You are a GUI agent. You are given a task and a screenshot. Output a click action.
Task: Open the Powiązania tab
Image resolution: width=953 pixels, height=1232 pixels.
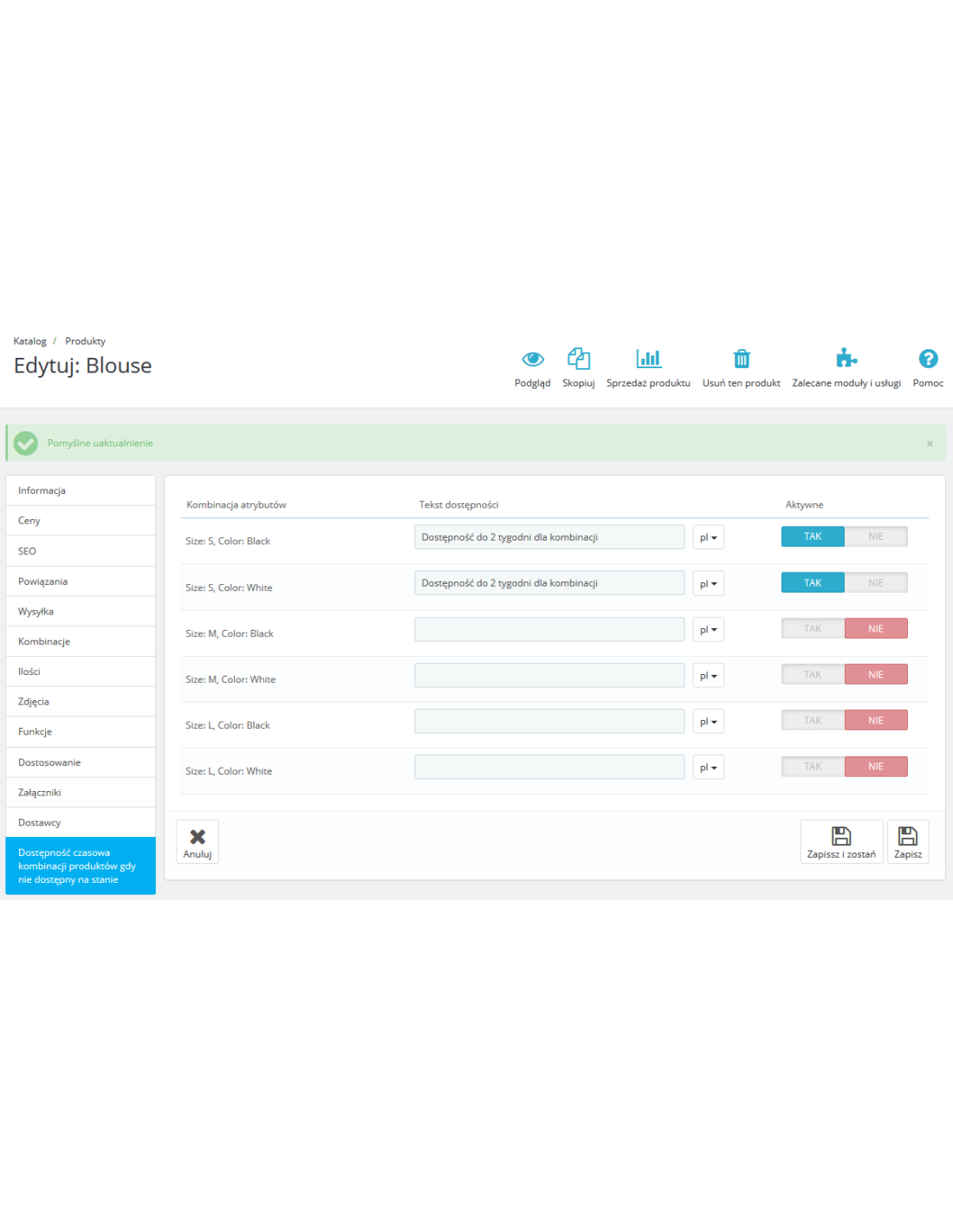pyautogui.click(x=81, y=581)
